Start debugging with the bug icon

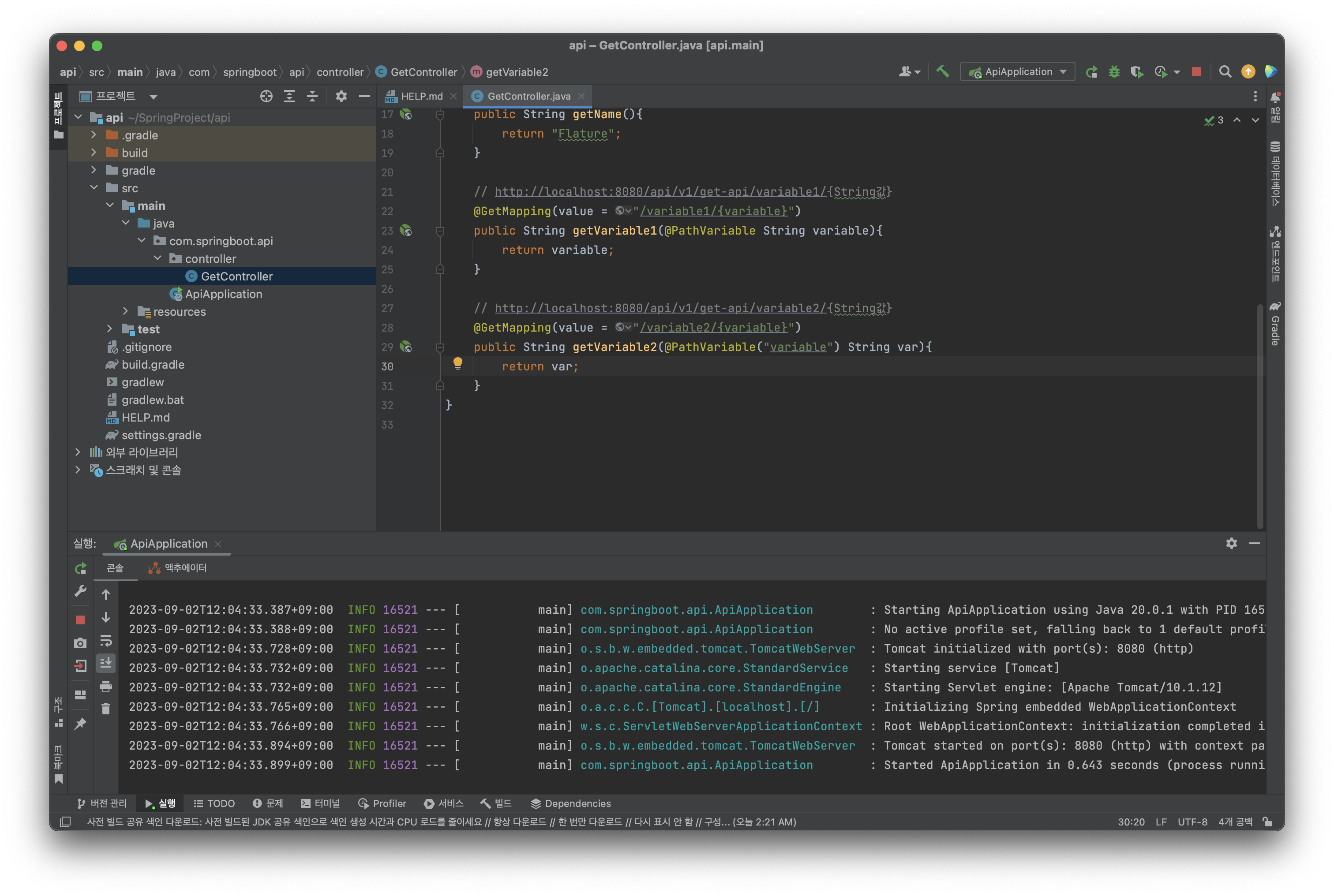(x=1114, y=71)
